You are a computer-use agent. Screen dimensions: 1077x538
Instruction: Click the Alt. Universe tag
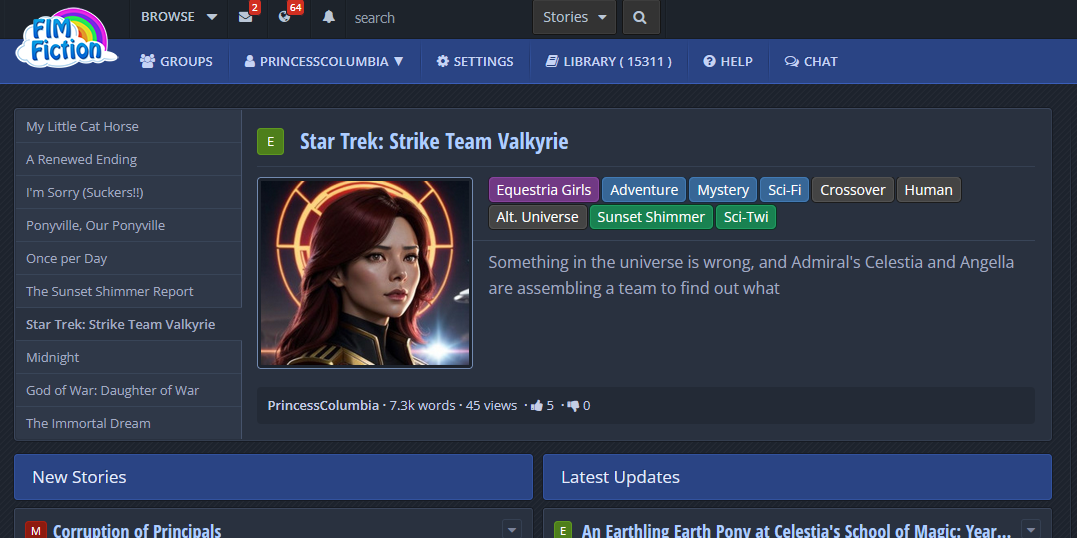pyautogui.click(x=538, y=217)
